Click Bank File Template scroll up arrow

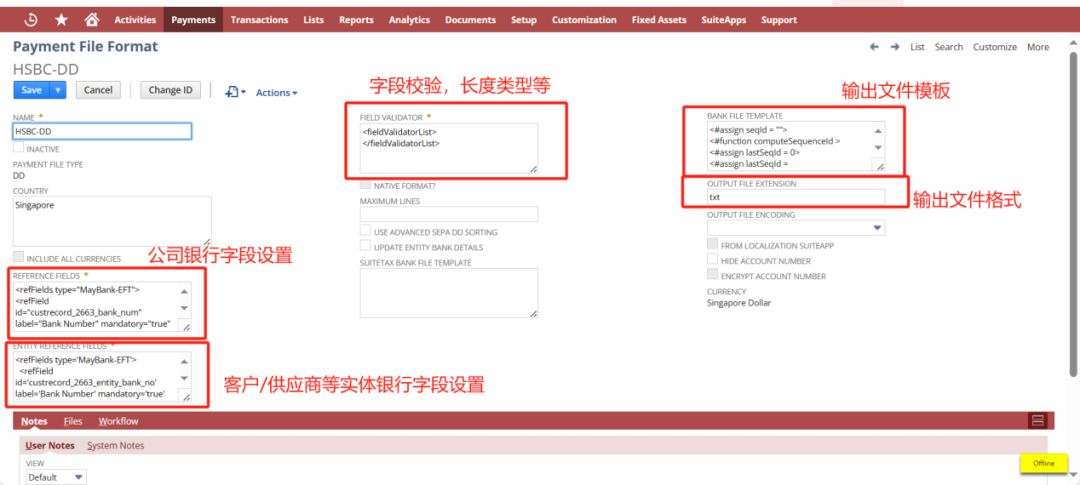tap(878, 130)
